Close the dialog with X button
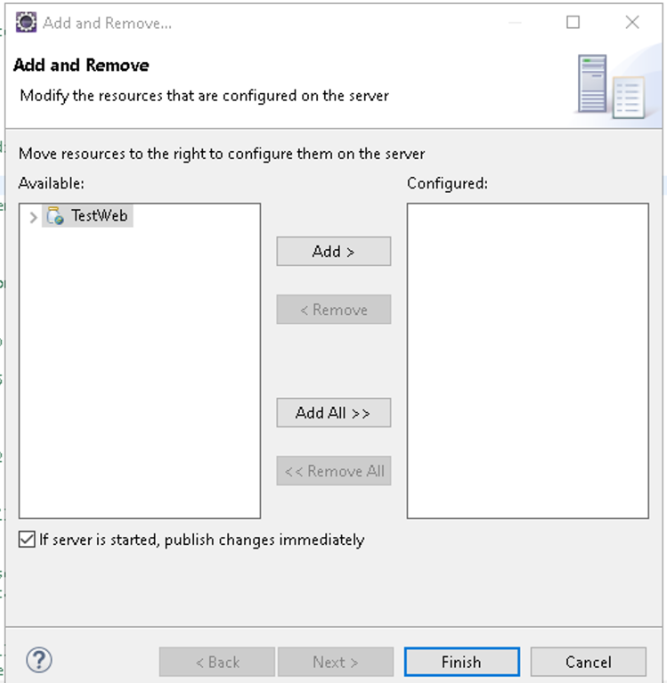This screenshot has width=667, height=683. [x=632, y=22]
